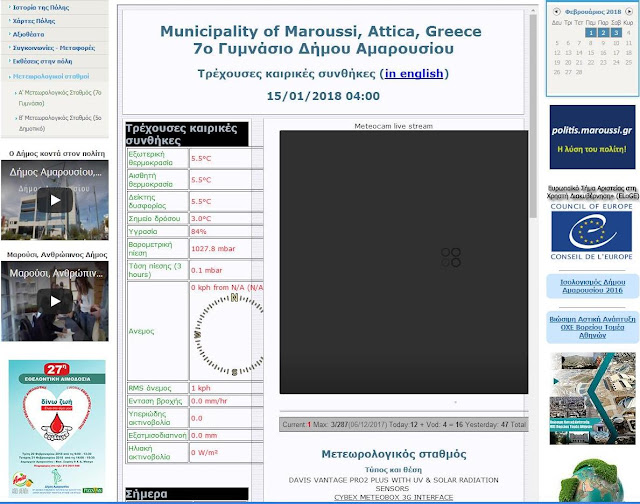Click the wind compass graphic

(229, 335)
